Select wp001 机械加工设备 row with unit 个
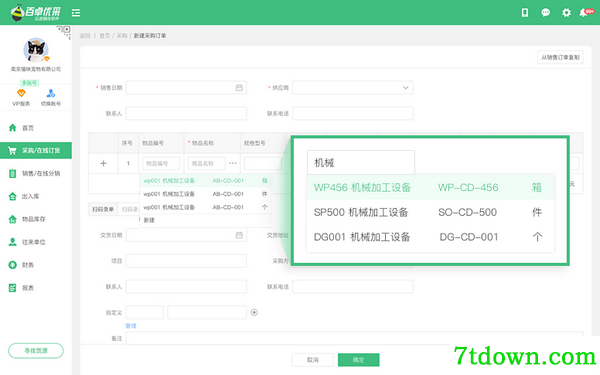The width and height of the screenshot is (600, 375). tap(206, 207)
